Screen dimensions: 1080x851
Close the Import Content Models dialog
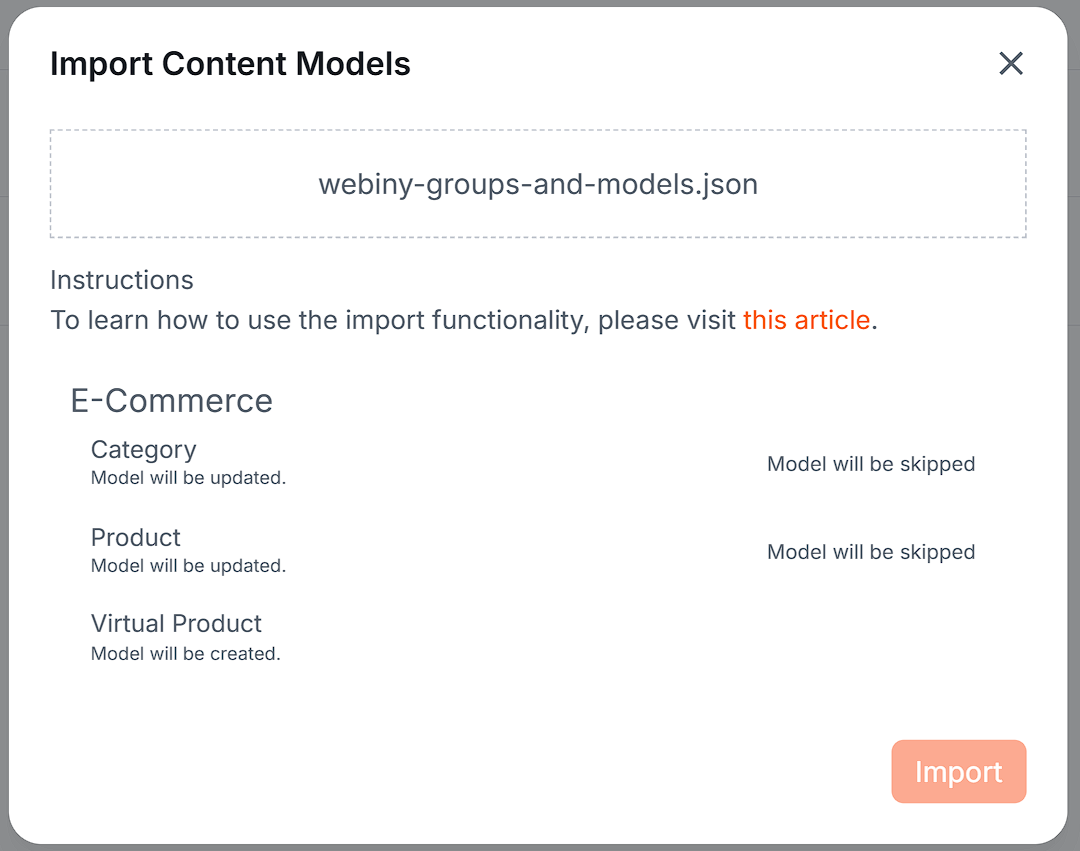[1011, 63]
